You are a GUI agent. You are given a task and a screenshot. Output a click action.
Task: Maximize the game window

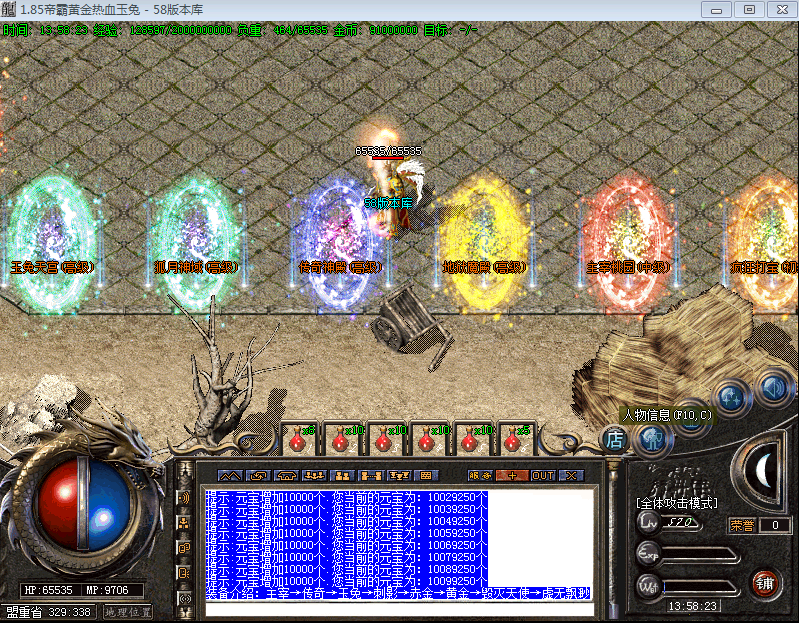[x=749, y=10]
